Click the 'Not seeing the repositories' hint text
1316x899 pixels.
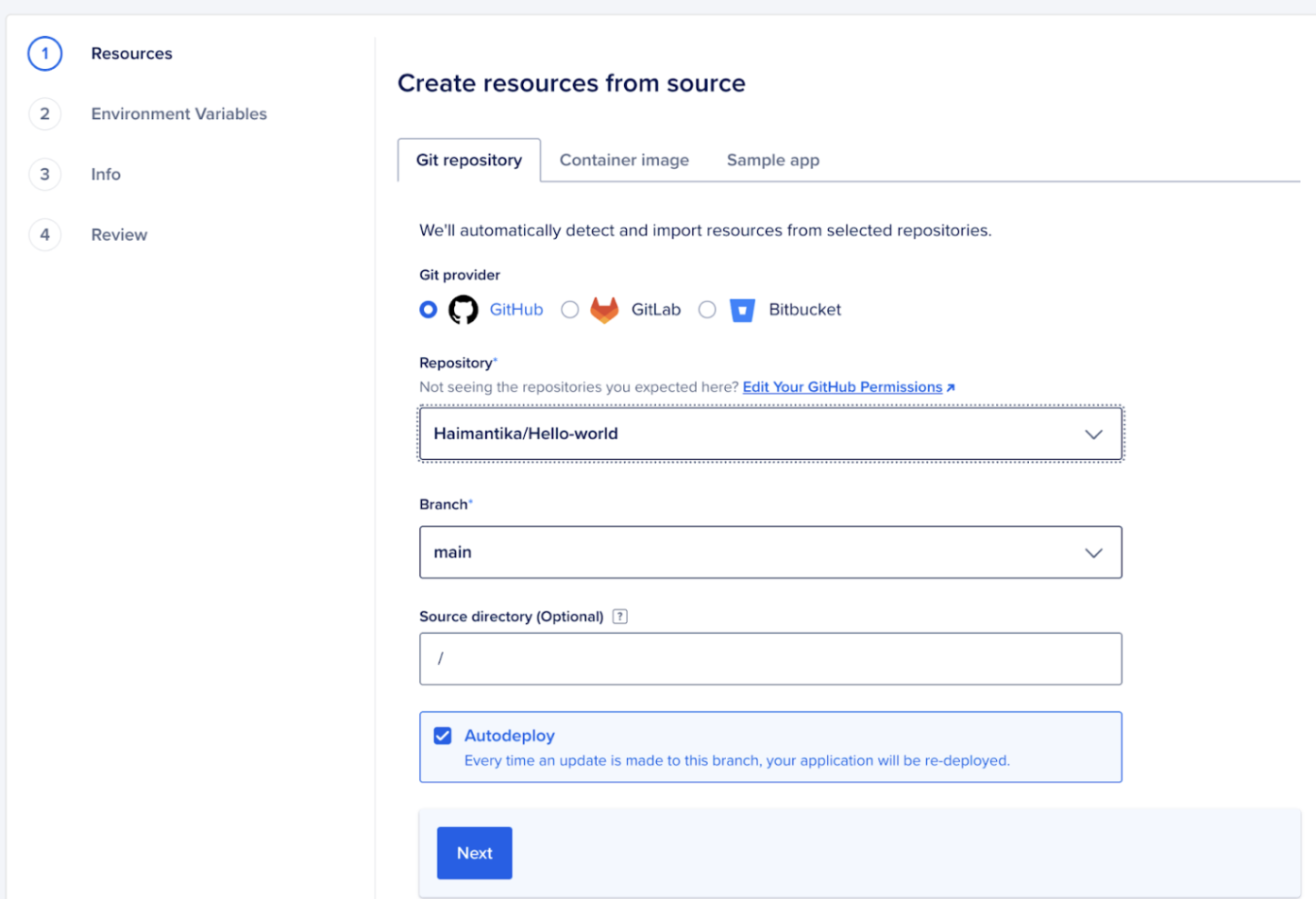tap(579, 387)
